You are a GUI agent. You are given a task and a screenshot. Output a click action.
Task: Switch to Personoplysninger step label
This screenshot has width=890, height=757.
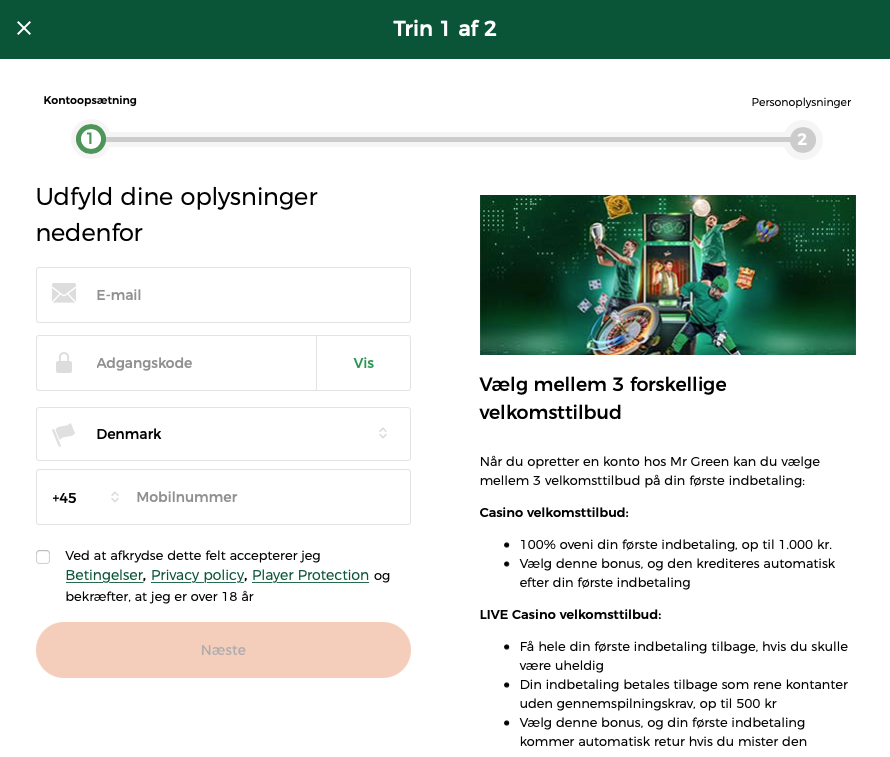800,102
